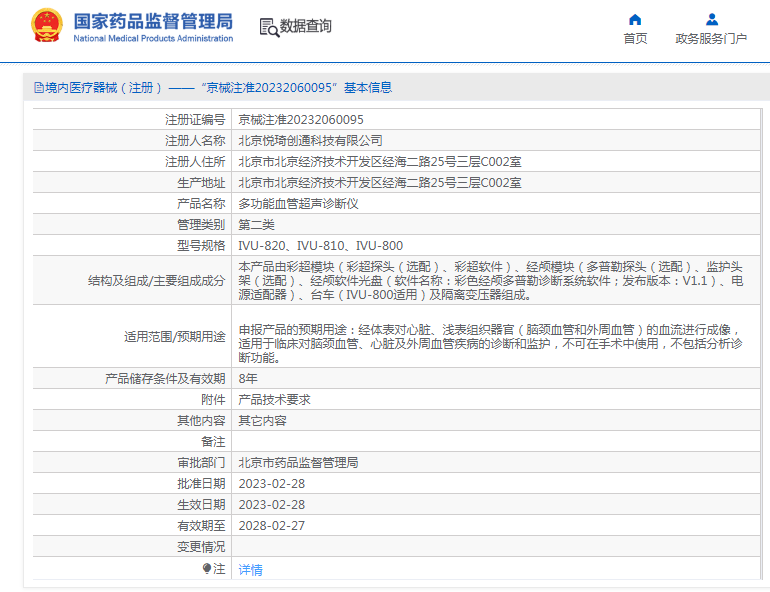Image resolution: width=770 pixels, height=592 pixels.
Task: Select registration number 京械注准20232060095 in the table
Action: pos(301,120)
